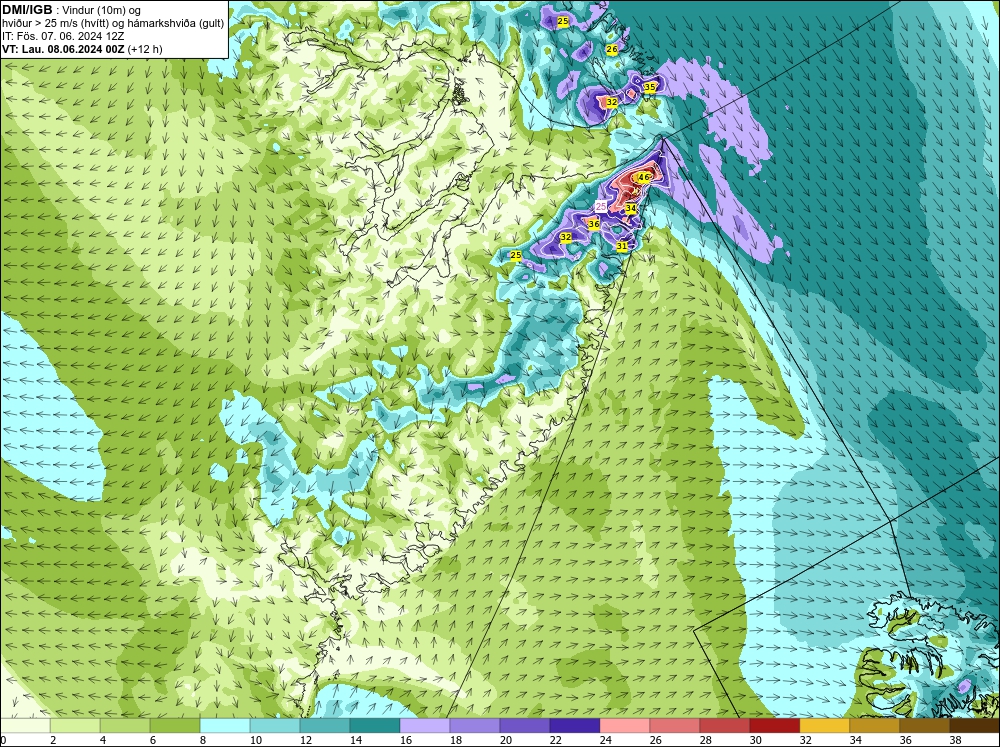Click the '16' legend scale number
The height and width of the screenshot is (747, 1000).
(406, 740)
